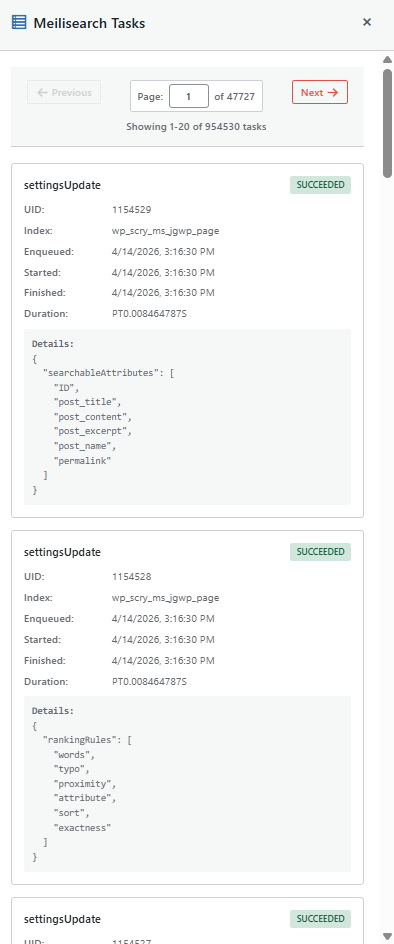Image resolution: width=394 pixels, height=944 pixels.
Task: Click the 'Details:' heading of task 1154528
Action: 53,711
